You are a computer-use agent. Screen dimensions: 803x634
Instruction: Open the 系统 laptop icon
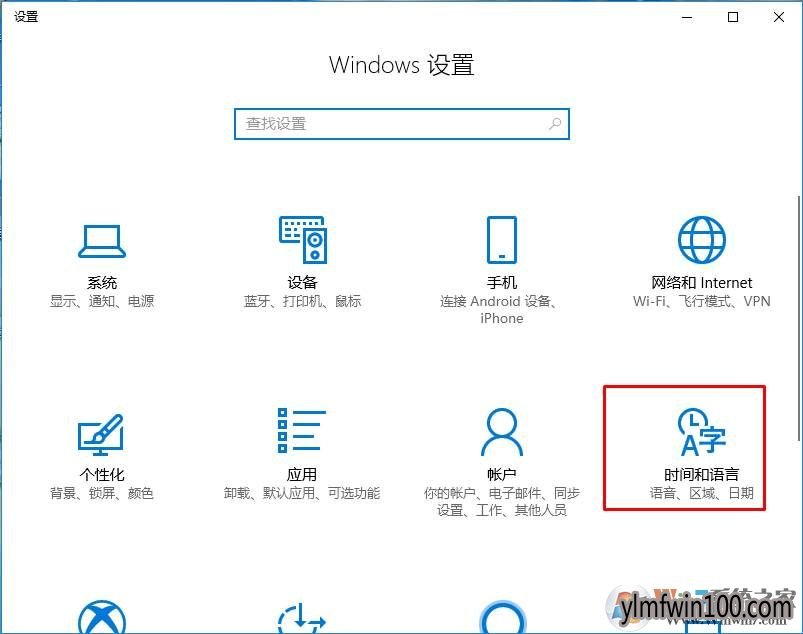click(x=102, y=241)
